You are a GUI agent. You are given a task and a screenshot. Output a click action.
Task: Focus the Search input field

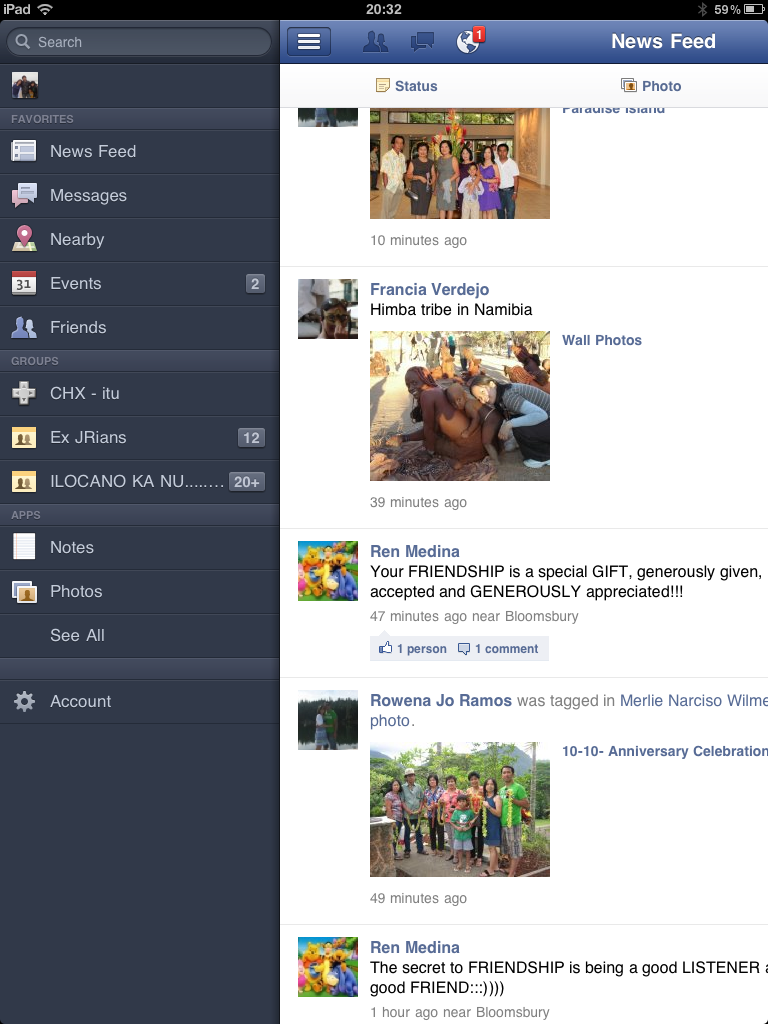[x=139, y=42]
